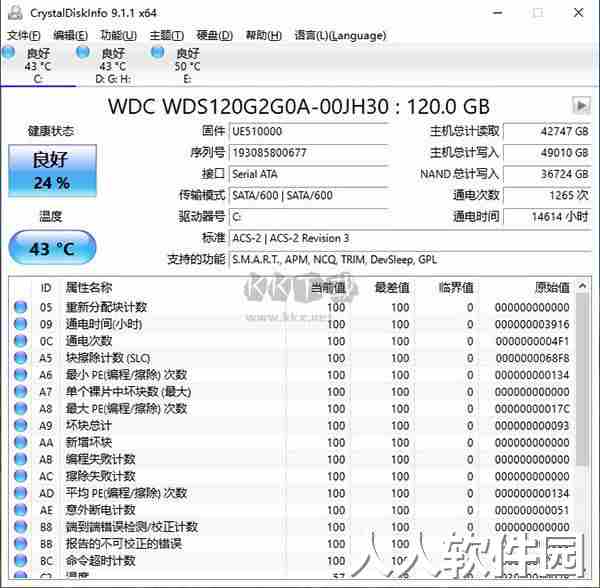Click the 属性名称 column header
The image size is (600, 588).
[89, 287]
